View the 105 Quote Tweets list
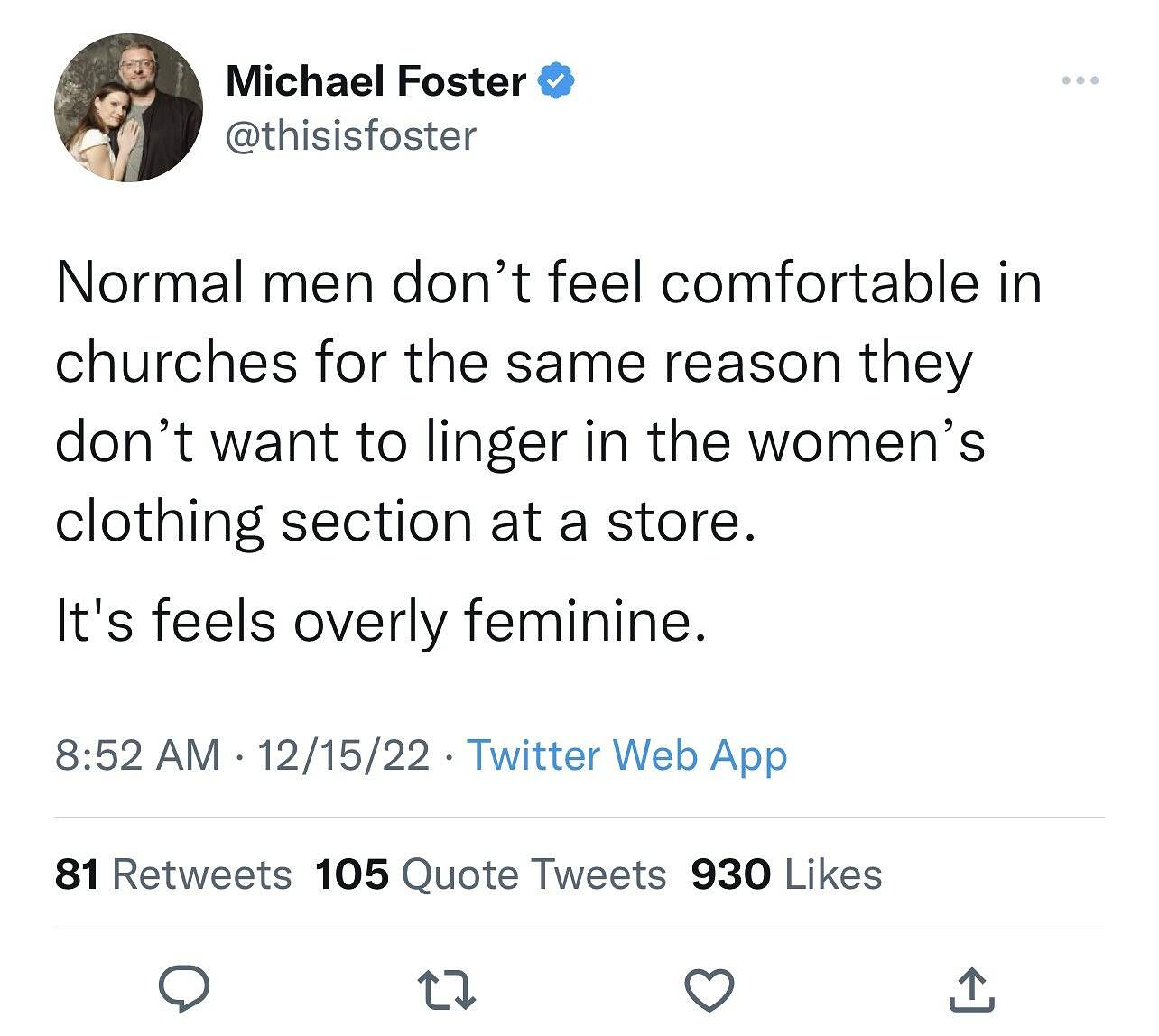This screenshot has width=1159, height=1036. [x=491, y=874]
